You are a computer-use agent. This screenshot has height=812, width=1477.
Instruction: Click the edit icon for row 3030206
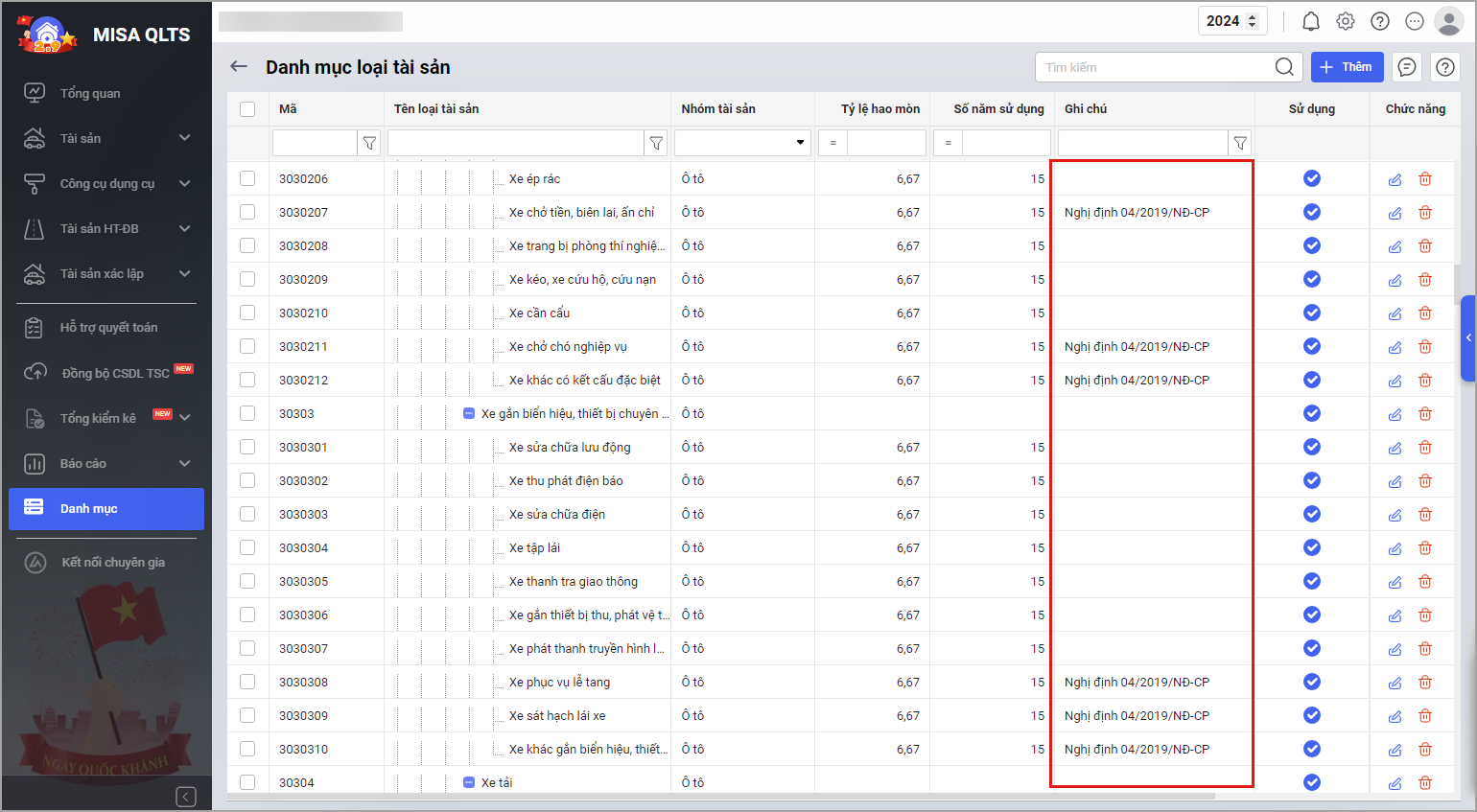tap(1395, 179)
